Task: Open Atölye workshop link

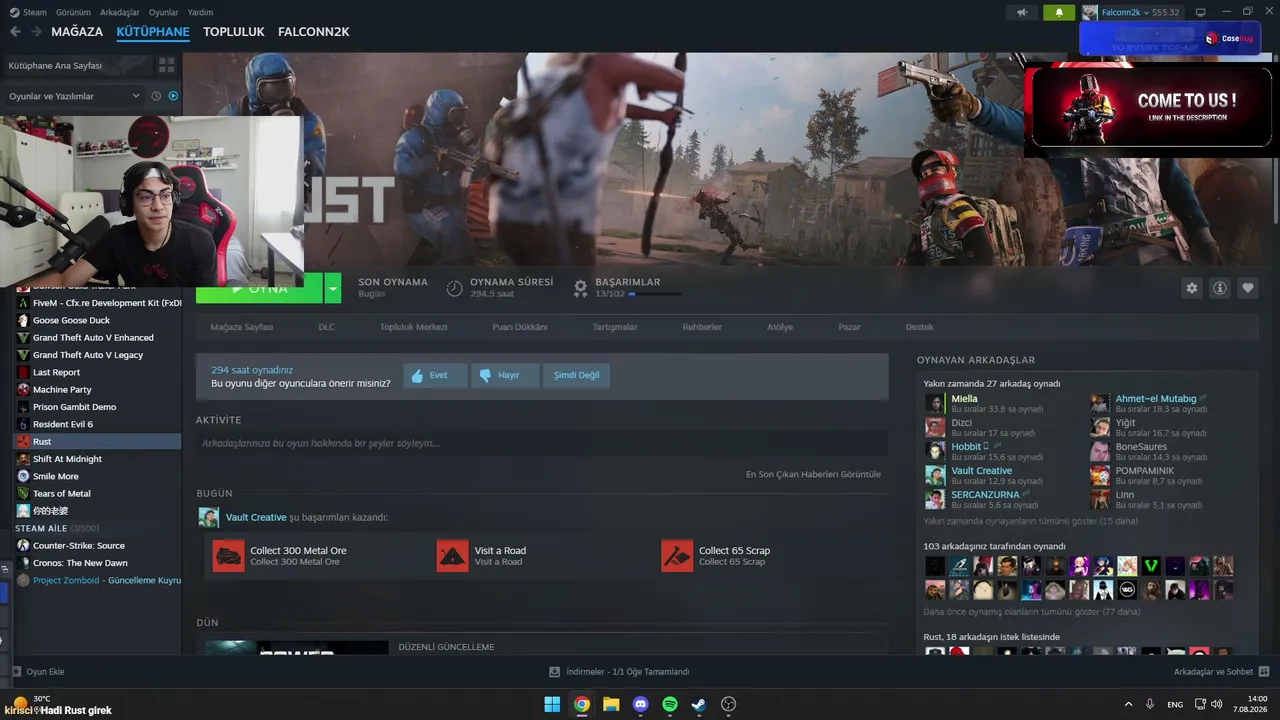Action: (x=780, y=327)
